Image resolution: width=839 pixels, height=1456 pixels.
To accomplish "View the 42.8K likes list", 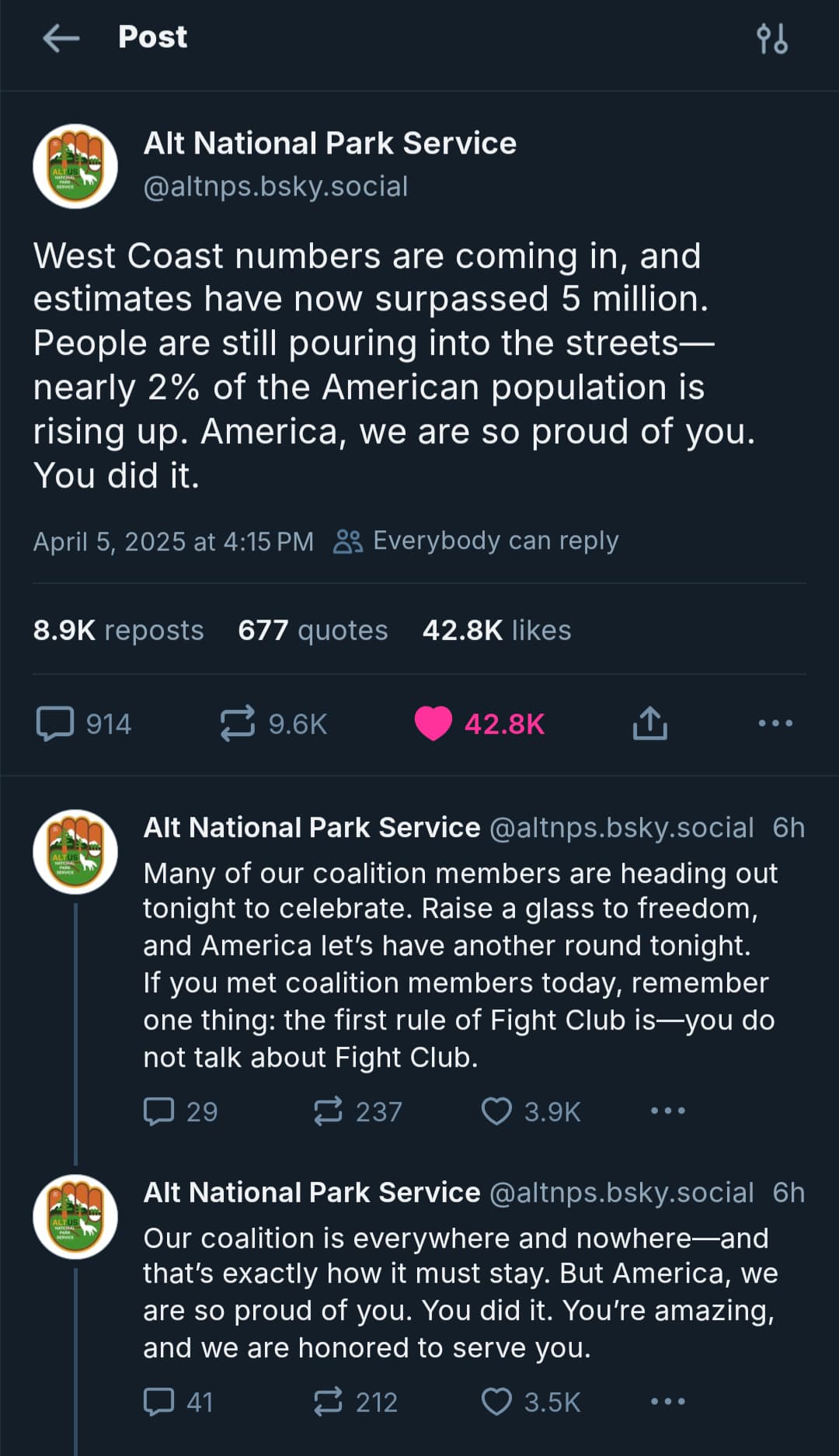I will point(496,630).
